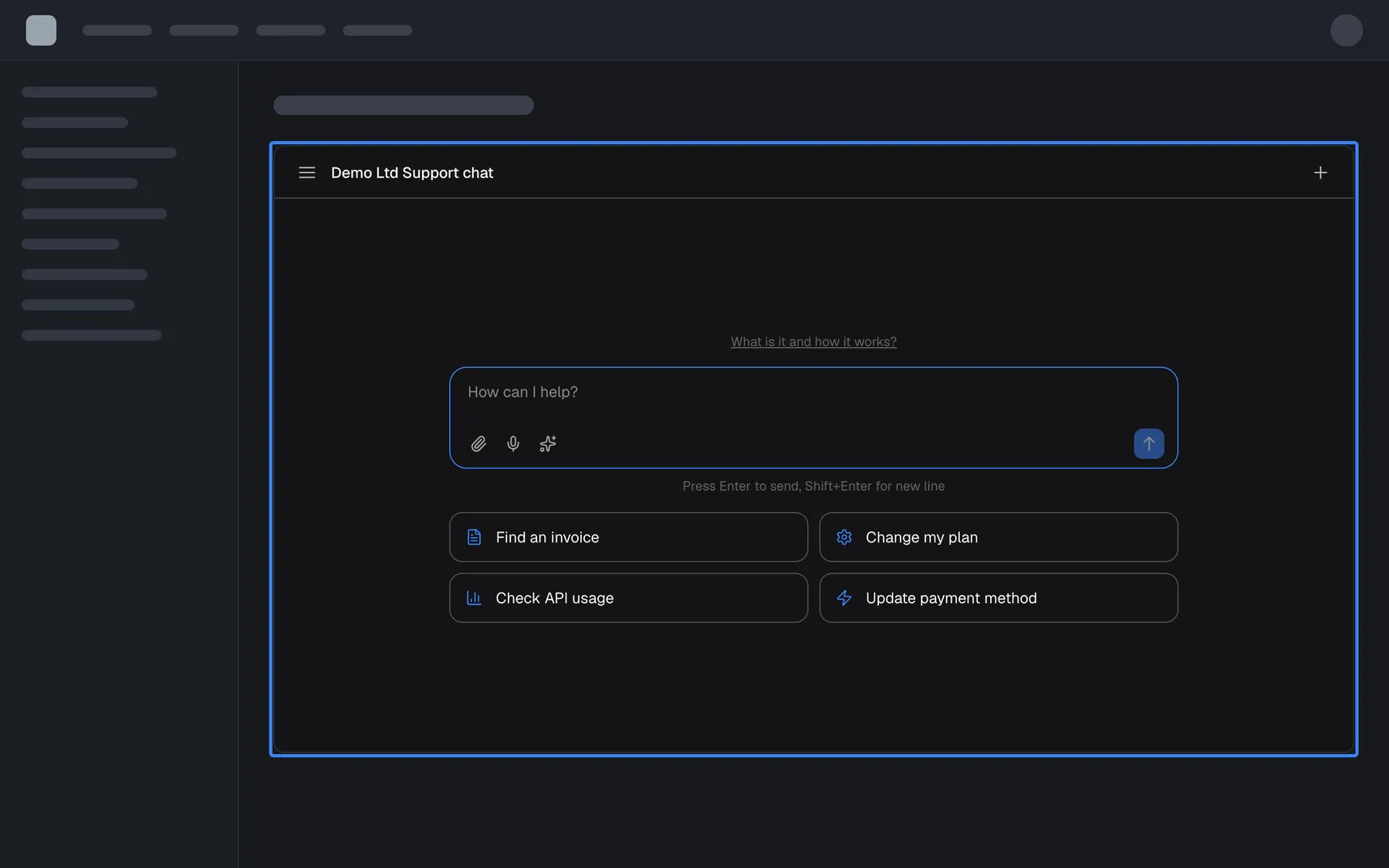Click 'Update payment method' suggestion
The width and height of the screenshot is (1389, 868).
[x=998, y=598]
